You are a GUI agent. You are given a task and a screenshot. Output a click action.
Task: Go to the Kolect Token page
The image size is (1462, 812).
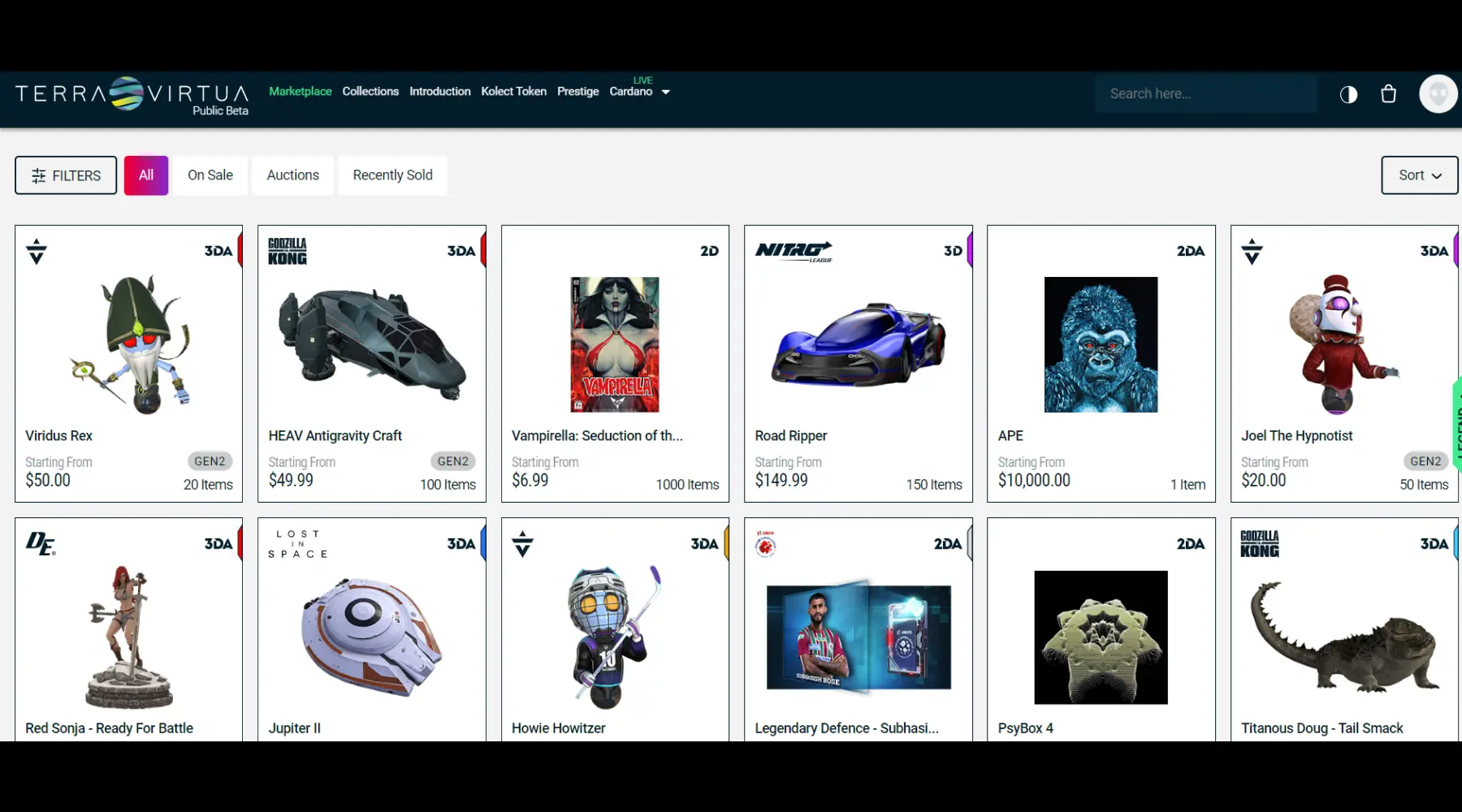[513, 92]
